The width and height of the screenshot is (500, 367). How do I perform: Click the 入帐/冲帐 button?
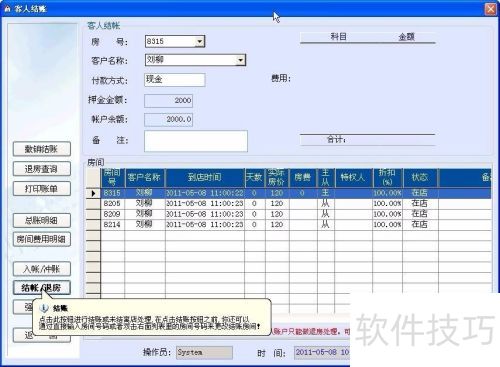42,269
